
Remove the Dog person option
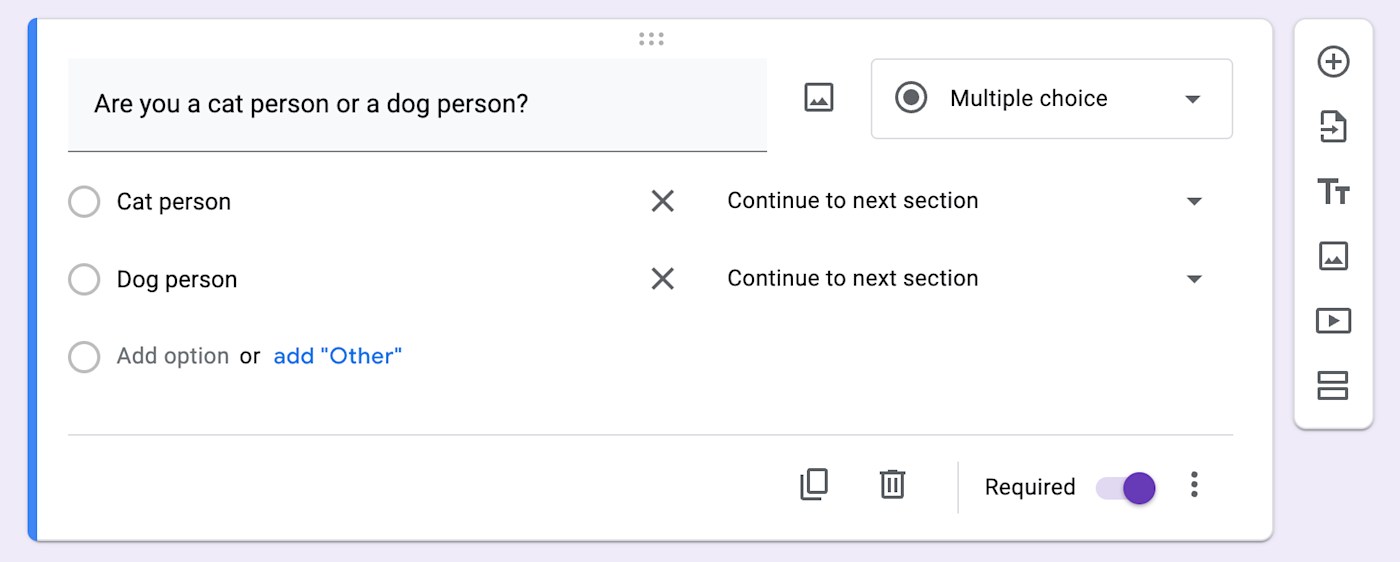pyautogui.click(x=662, y=279)
